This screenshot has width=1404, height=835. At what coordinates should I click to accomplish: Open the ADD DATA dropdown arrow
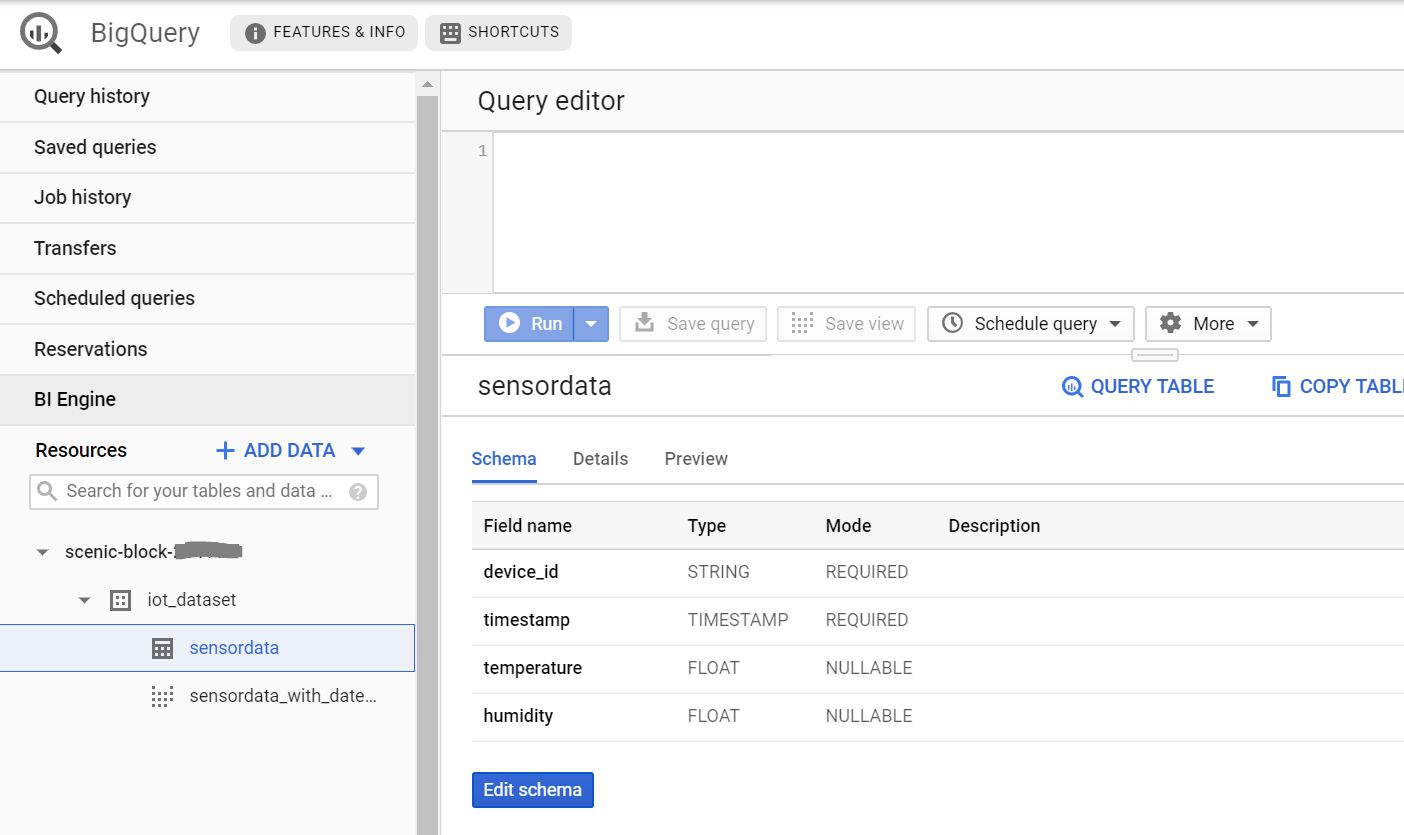tap(358, 451)
